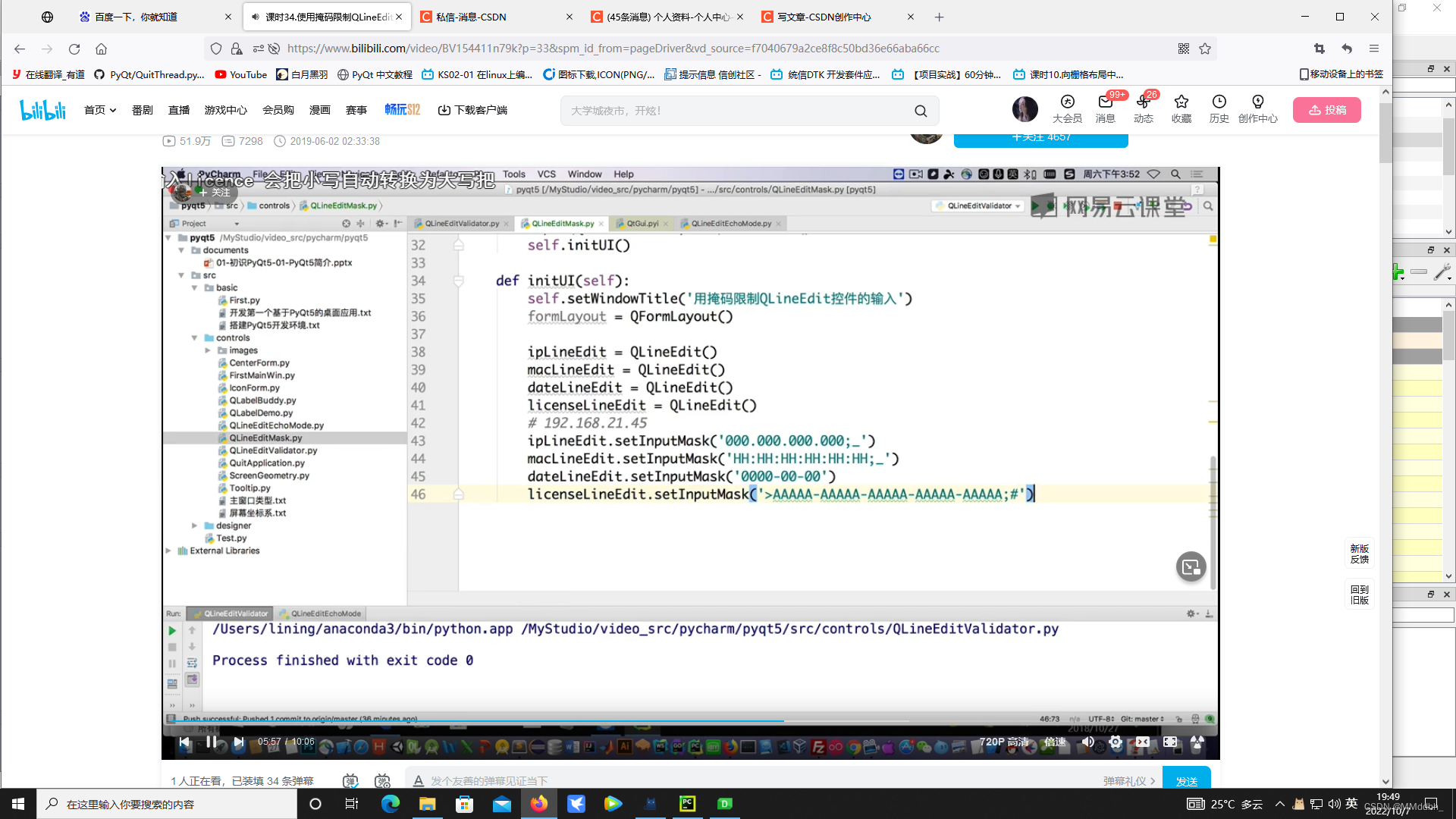The image size is (1456, 819).
Task: Pause the video playback
Action: [x=212, y=742]
